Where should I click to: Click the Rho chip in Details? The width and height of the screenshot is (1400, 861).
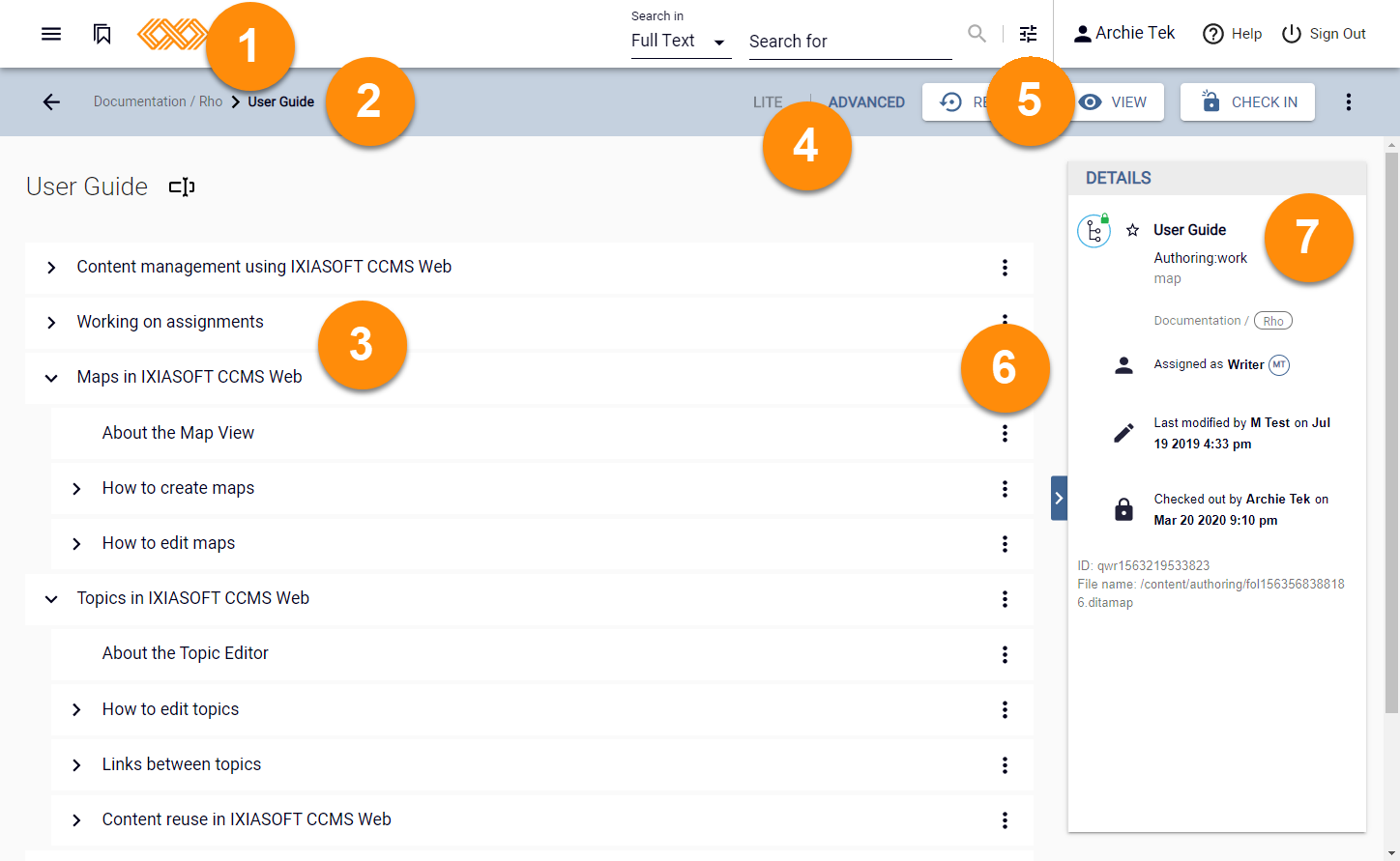click(1273, 321)
